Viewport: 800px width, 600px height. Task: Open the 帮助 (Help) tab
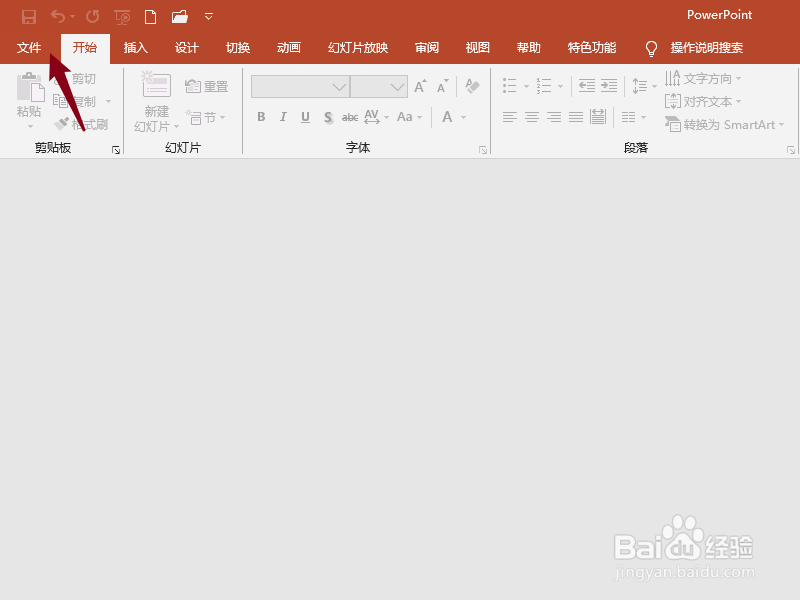coord(529,48)
